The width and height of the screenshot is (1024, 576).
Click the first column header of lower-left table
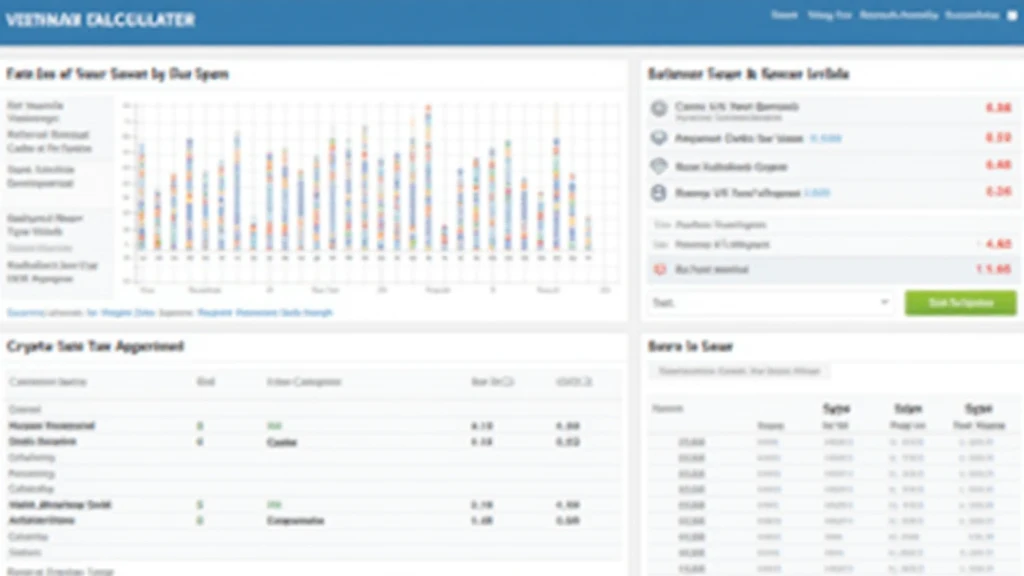pos(47,382)
